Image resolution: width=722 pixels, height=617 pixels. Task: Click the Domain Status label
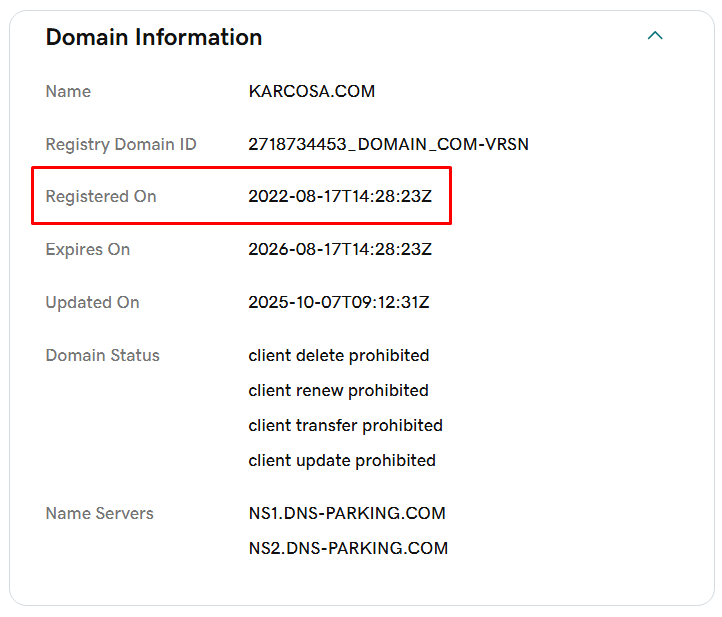pyautogui.click(x=102, y=355)
